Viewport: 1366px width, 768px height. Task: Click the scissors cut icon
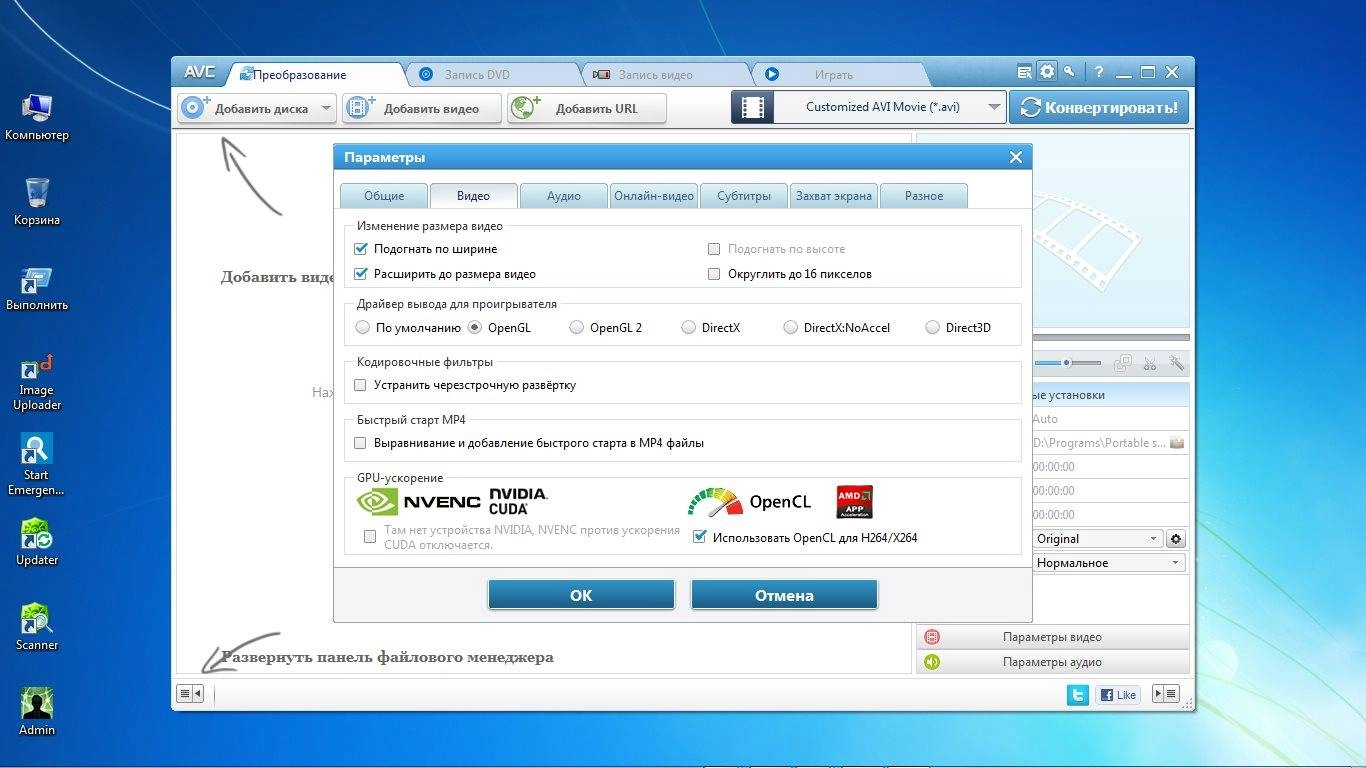point(1150,363)
